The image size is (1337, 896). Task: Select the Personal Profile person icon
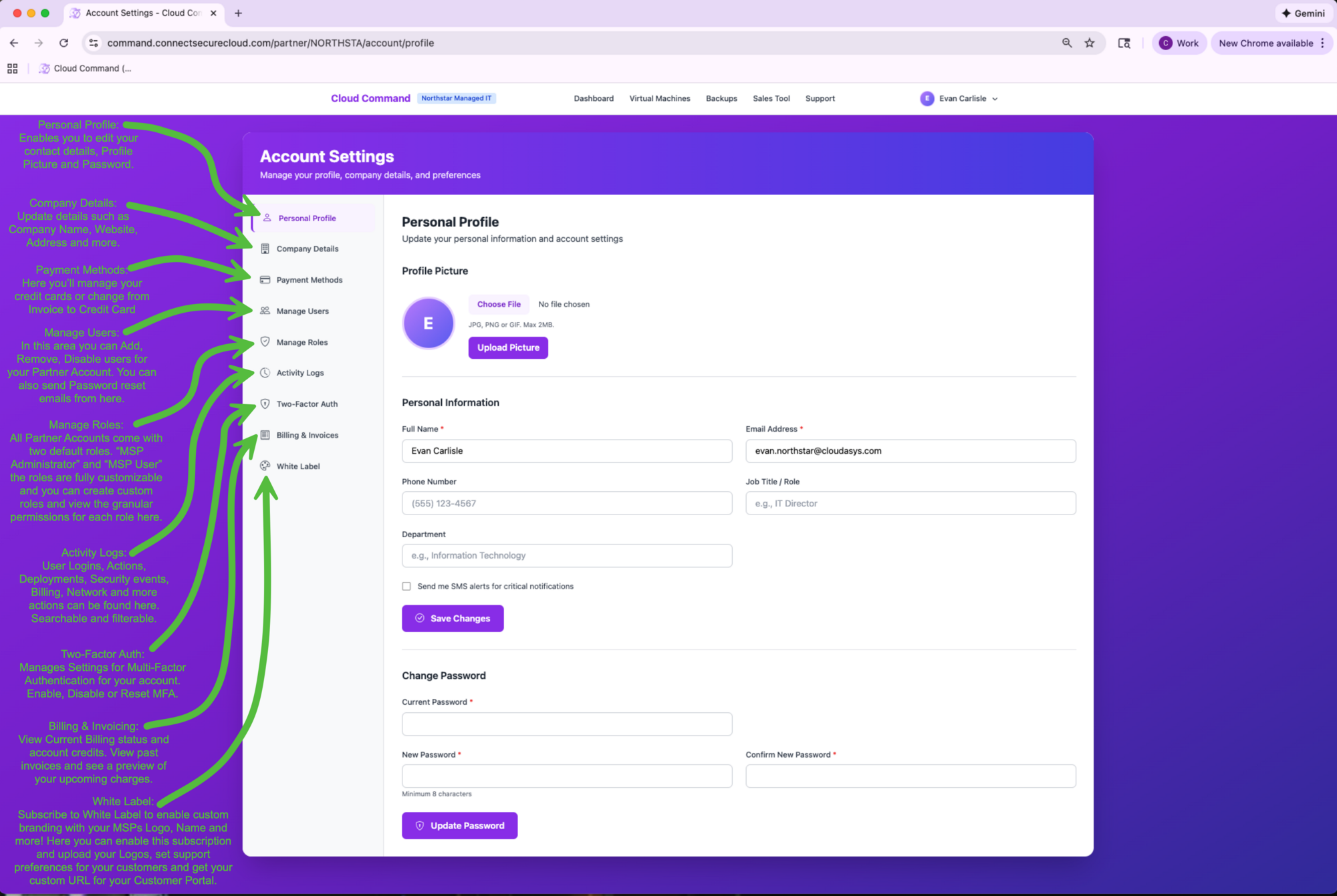point(265,217)
